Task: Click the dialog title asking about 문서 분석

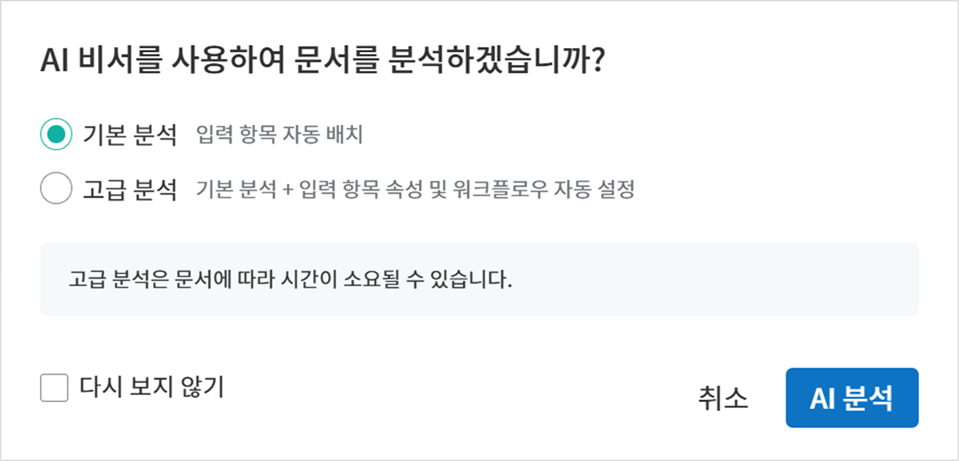Action: tap(323, 62)
